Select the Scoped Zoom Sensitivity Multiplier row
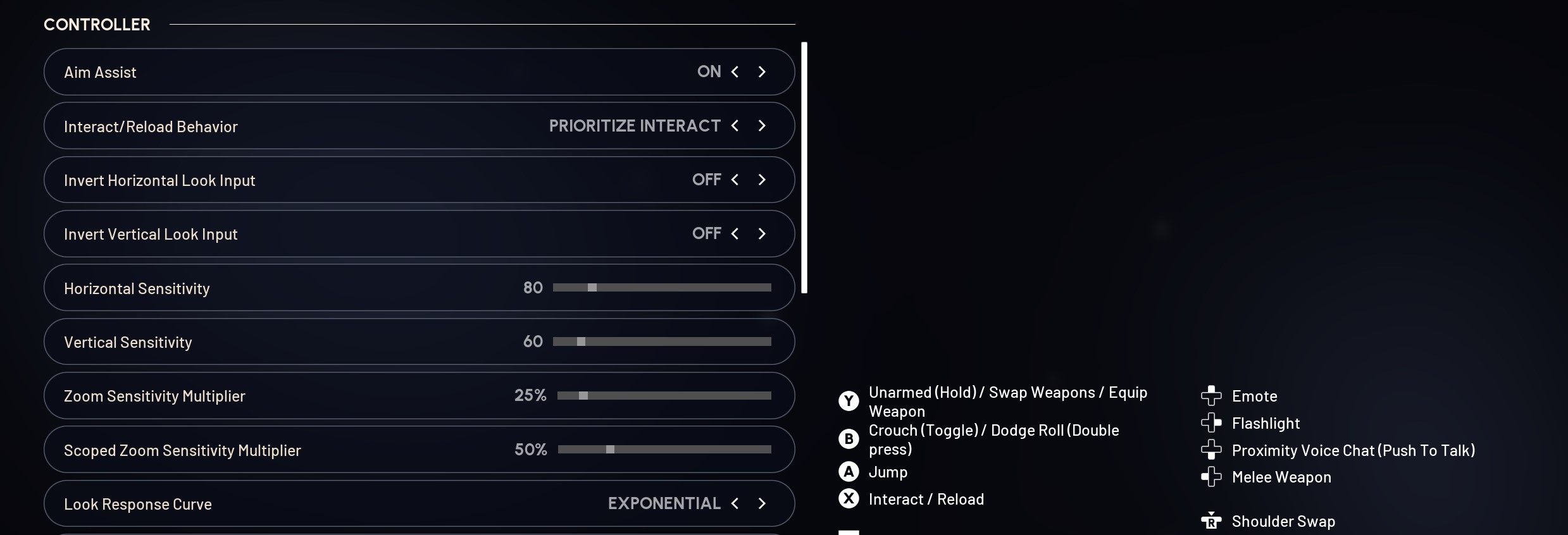This screenshot has width=1568, height=535. (x=418, y=450)
